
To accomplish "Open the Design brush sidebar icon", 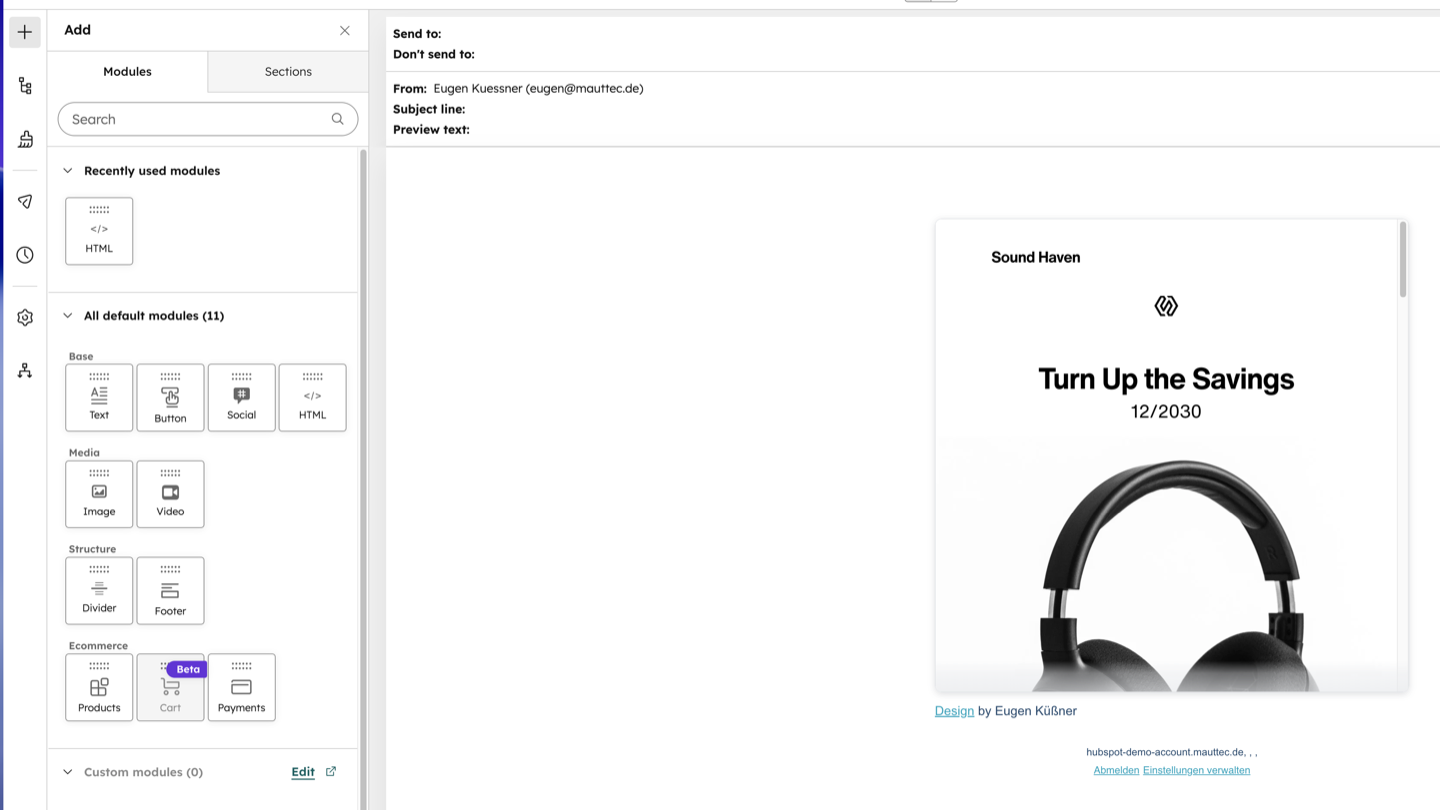I will [24, 139].
